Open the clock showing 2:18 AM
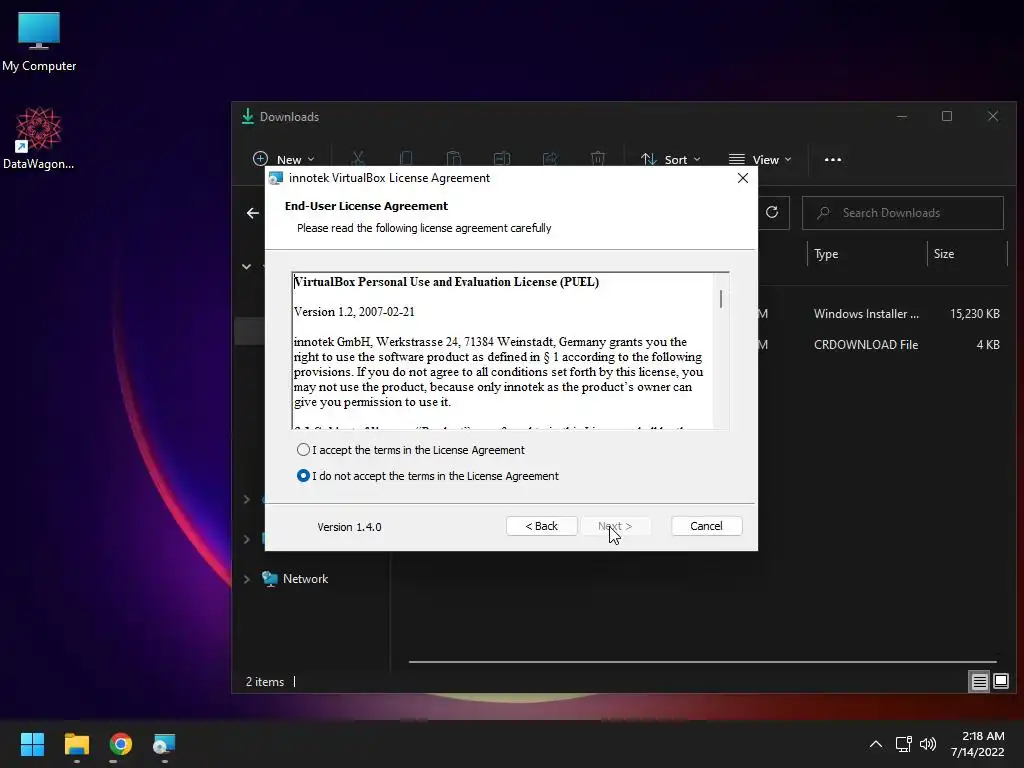Screen dimensions: 1024x768 pyautogui.click(x=978, y=744)
